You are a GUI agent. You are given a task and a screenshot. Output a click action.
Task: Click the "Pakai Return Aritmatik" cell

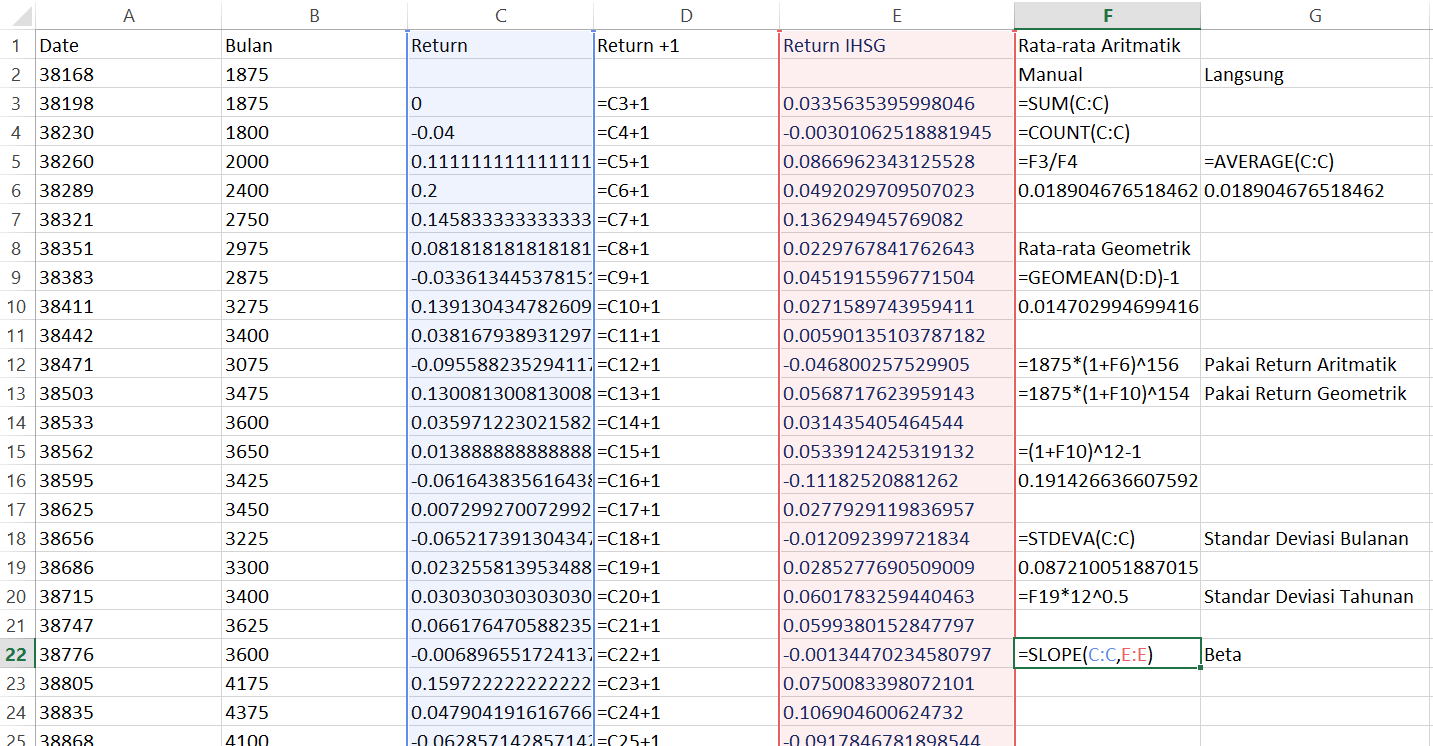(1315, 364)
